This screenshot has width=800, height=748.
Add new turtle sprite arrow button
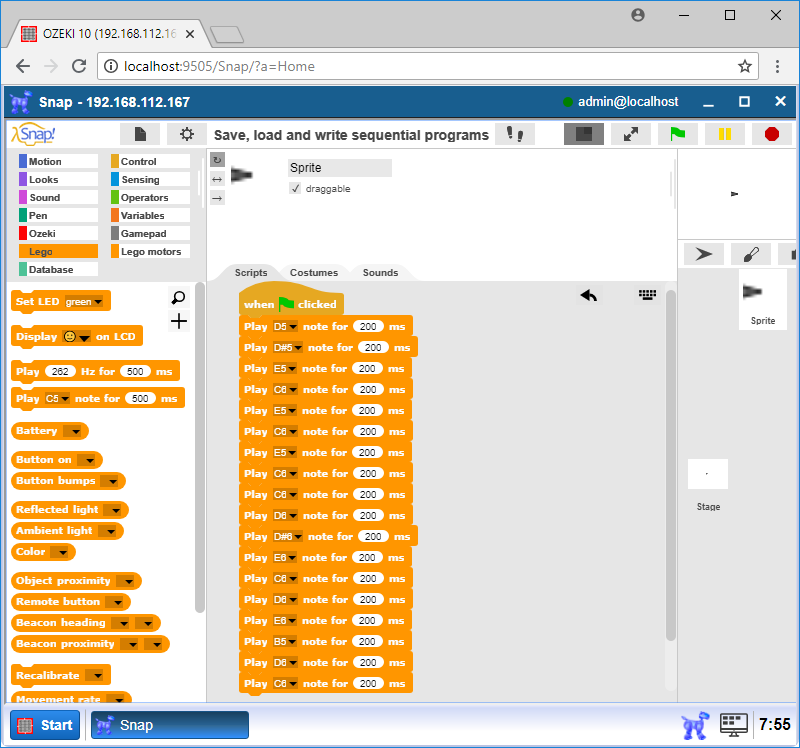click(x=704, y=254)
